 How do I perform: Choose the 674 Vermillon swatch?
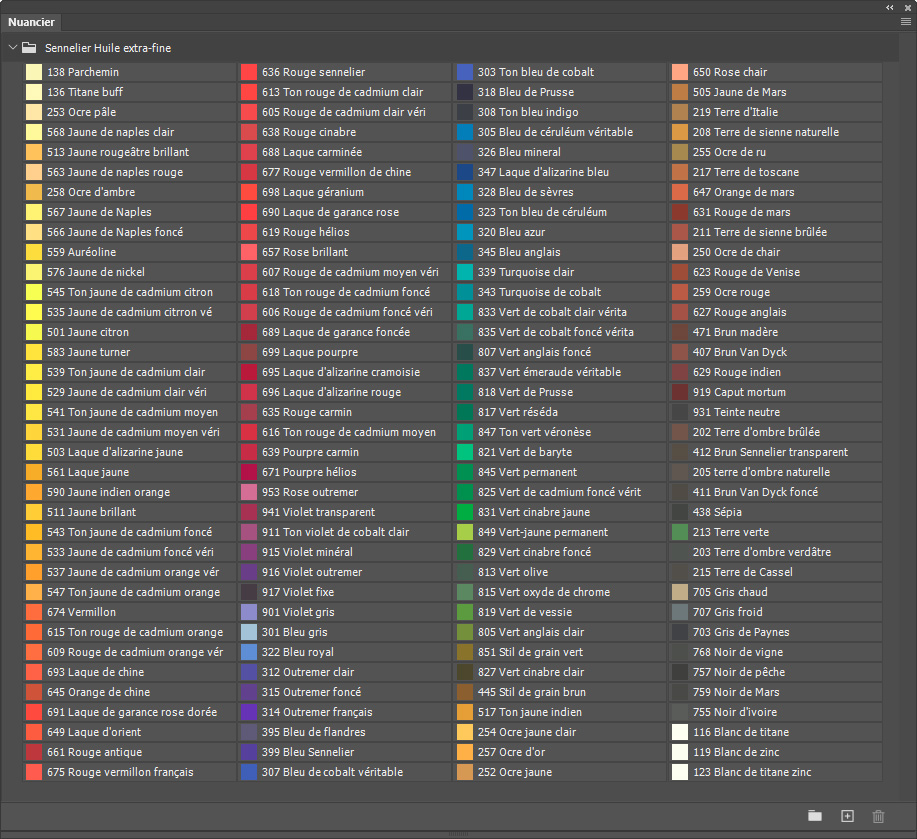pyautogui.click(x=34, y=612)
